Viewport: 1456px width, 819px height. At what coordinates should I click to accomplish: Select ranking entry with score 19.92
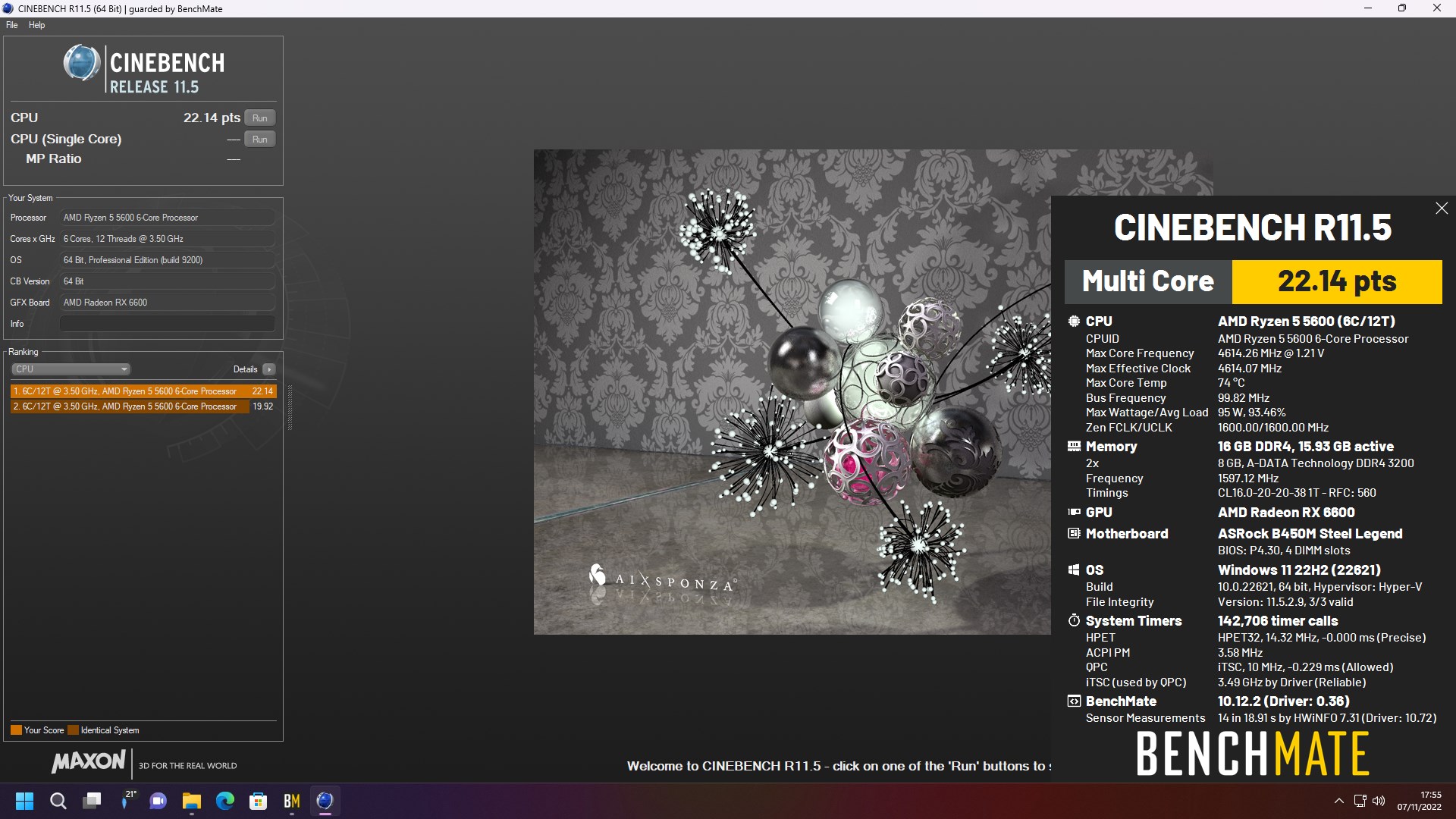pyautogui.click(x=143, y=406)
